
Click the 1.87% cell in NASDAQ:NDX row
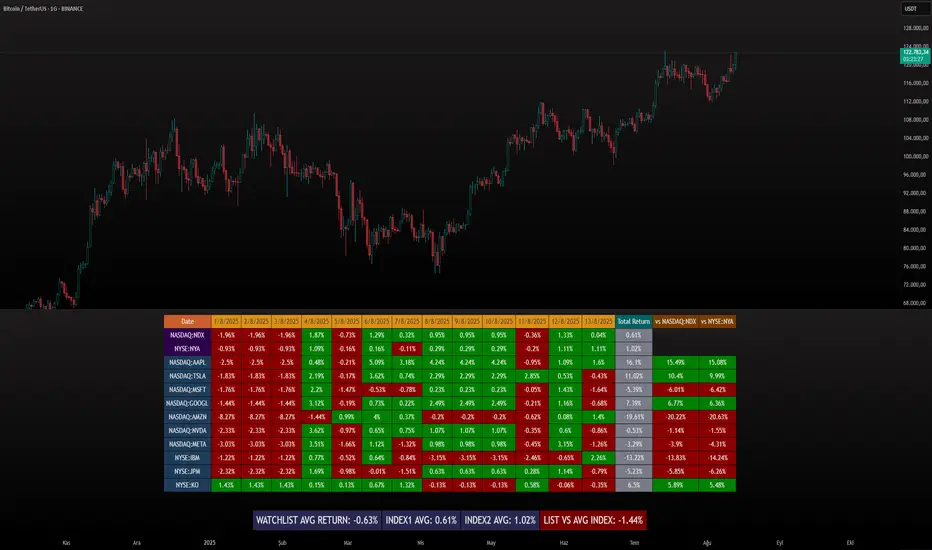point(316,335)
